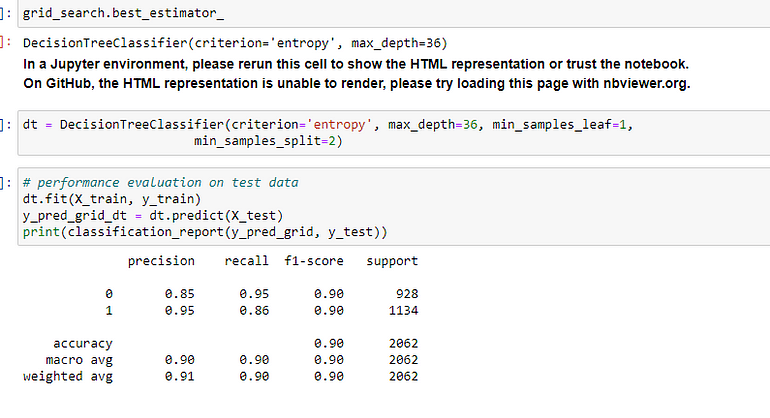Click the DecisionTreeClassifier output text
This screenshot has height=418, width=770.
[x=235, y=43]
